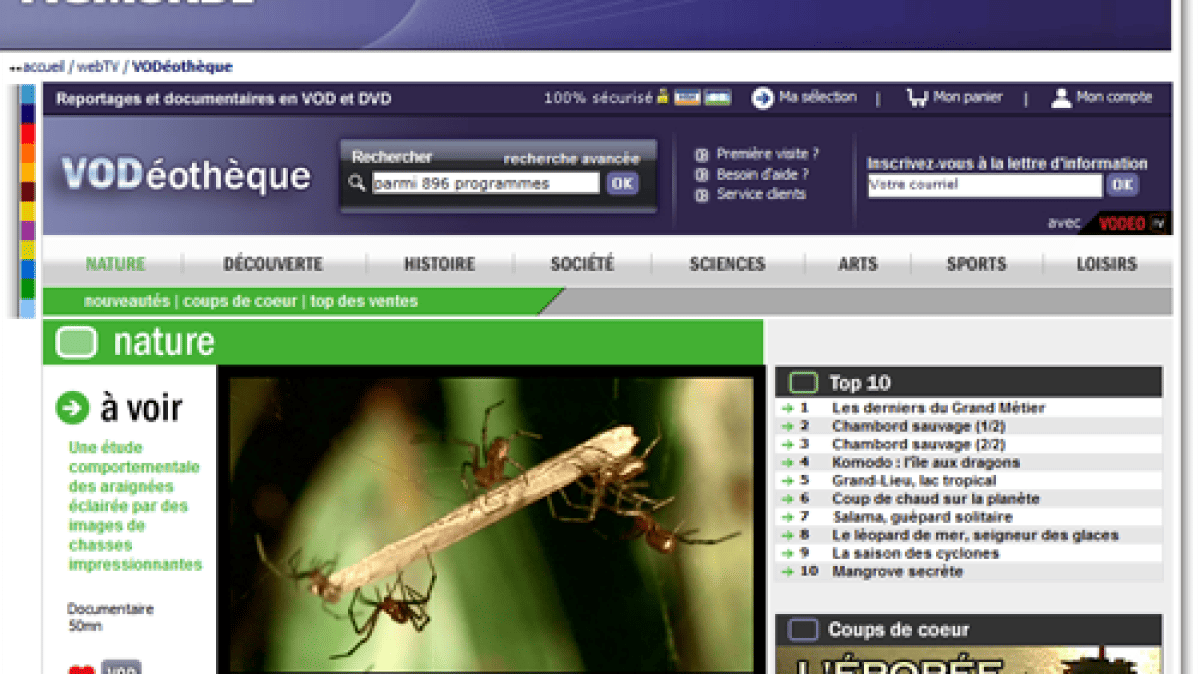
Task: Click the VODéothèque logo
Action: pos(186,175)
